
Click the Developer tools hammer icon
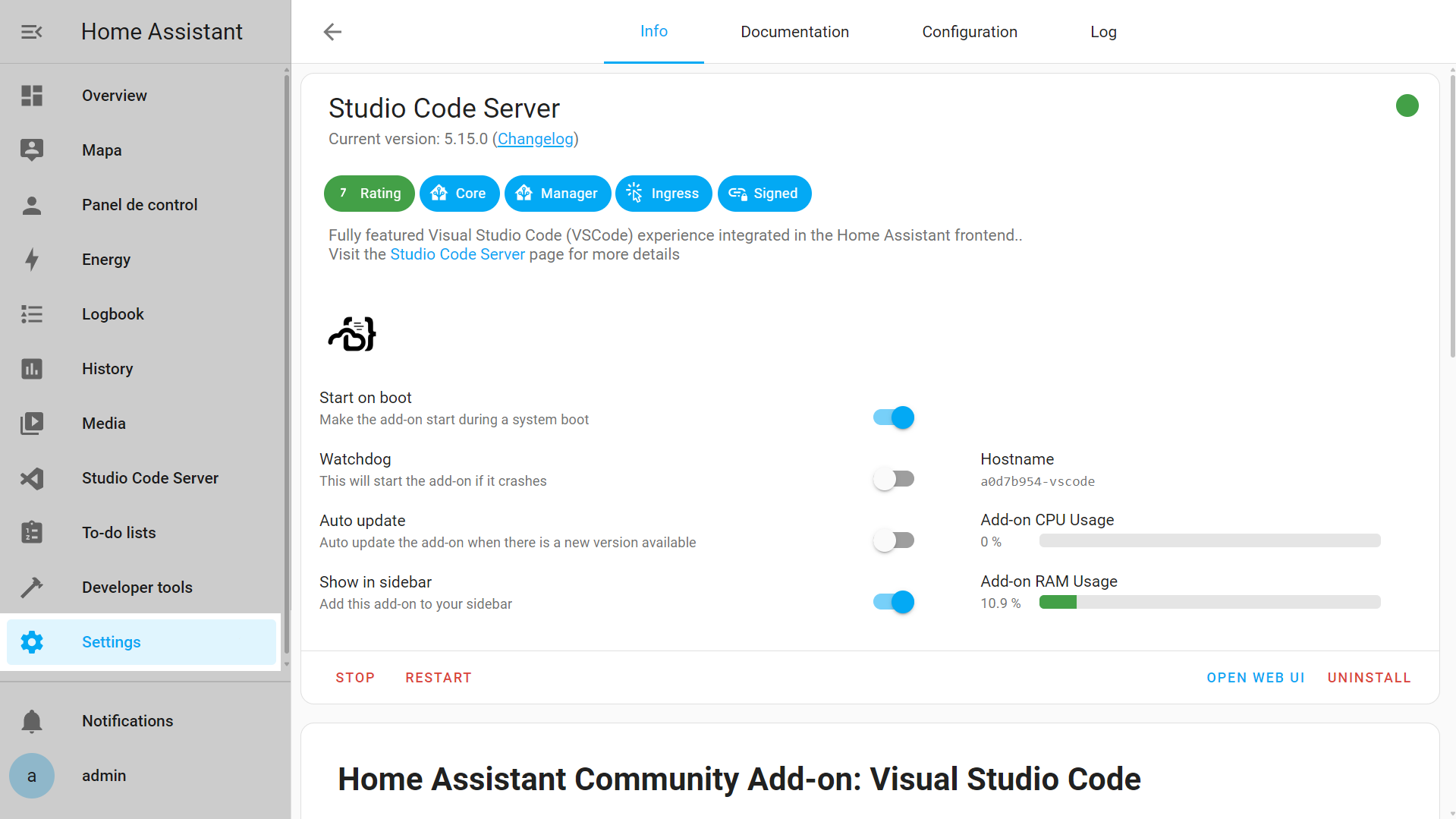tap(31, 587)
